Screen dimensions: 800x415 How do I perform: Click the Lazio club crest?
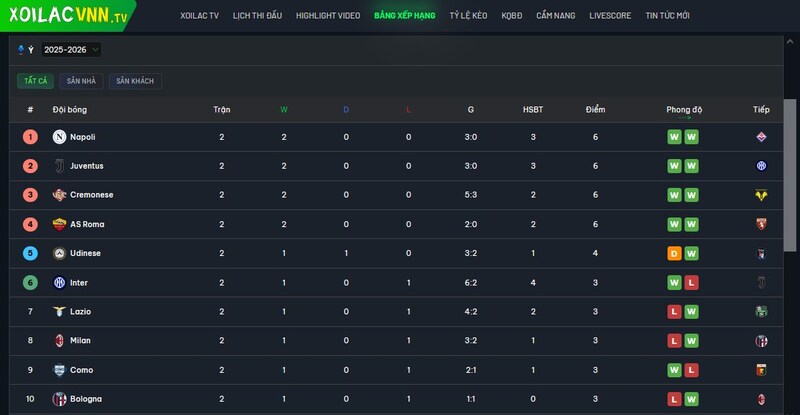59,311
